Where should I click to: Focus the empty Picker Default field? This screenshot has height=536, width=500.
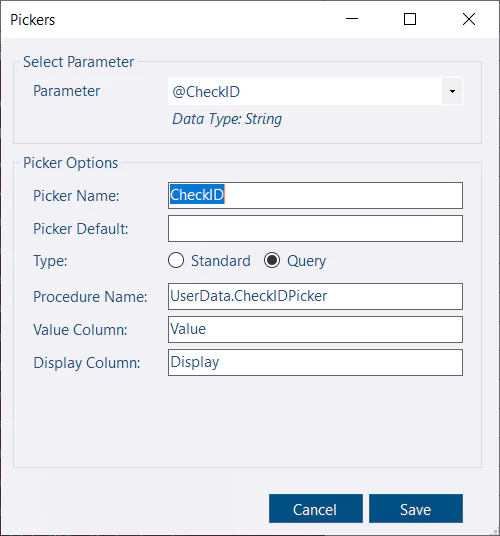[315, 228]
